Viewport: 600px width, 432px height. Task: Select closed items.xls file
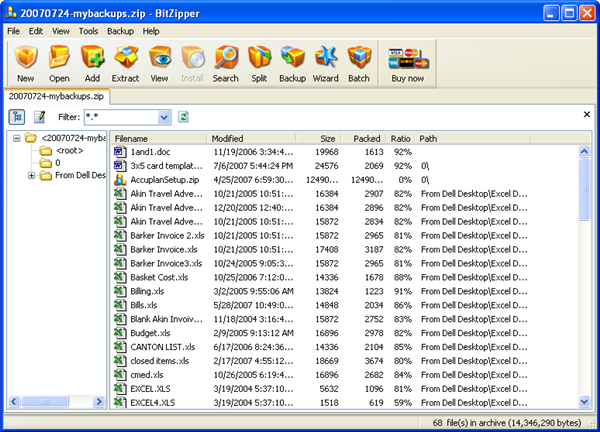point(345,361)
